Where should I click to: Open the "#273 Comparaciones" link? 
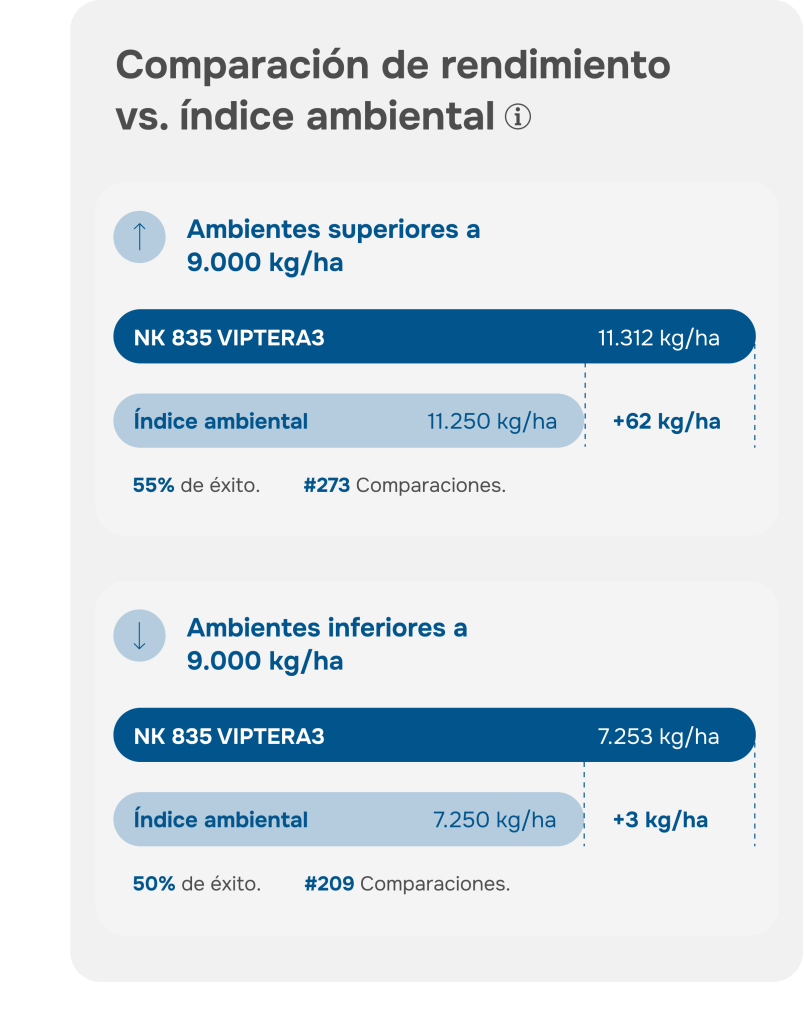click(404, 486)
